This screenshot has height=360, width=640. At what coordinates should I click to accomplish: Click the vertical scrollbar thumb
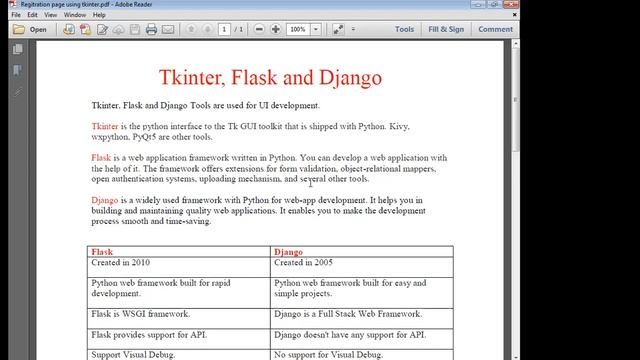pyautogui.click(x=516, y=99)
